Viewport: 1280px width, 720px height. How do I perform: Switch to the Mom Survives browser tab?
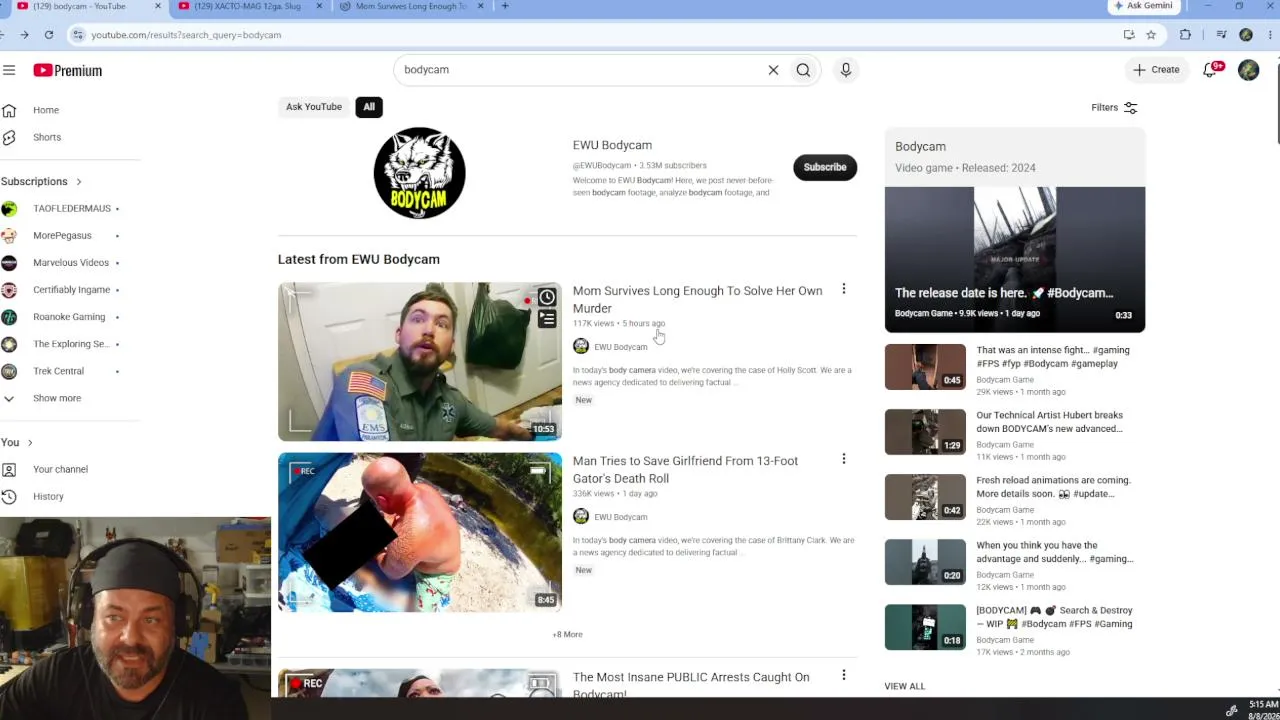411,6
